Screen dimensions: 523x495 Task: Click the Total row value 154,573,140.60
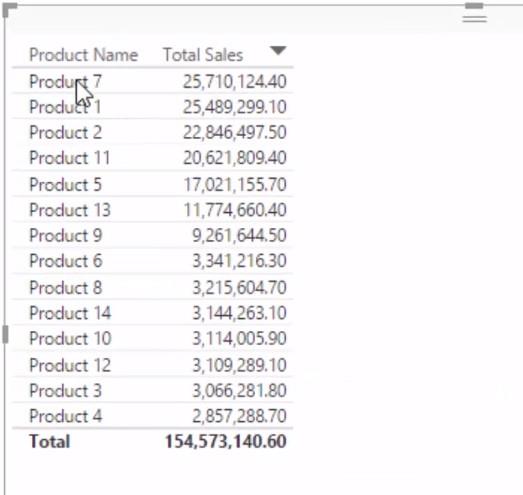pos(226,441)
